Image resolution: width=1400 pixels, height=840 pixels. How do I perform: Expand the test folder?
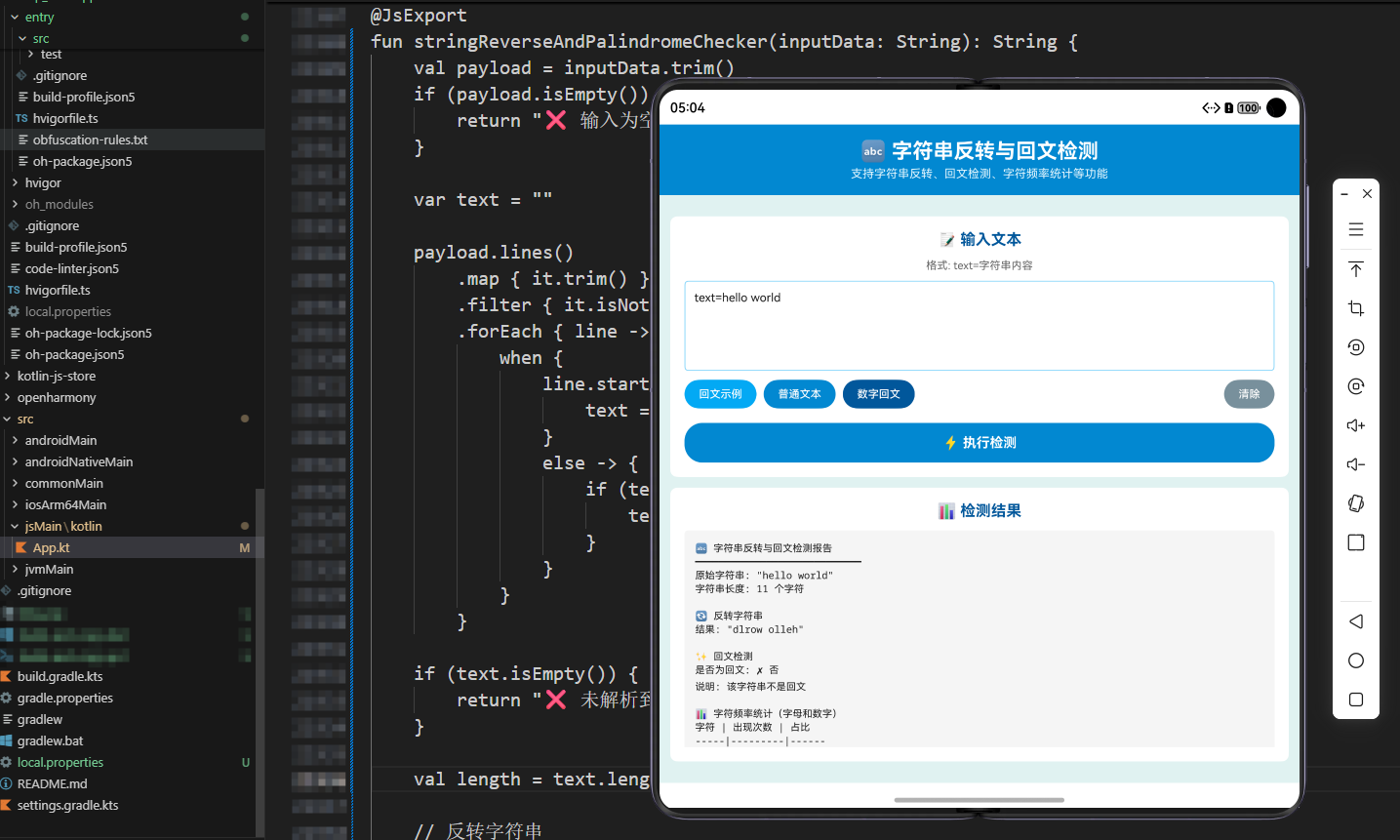point(31,55)
